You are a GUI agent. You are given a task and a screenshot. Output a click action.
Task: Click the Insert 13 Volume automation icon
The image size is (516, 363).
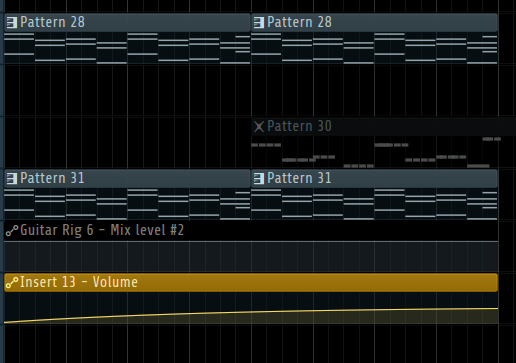pos(12,283)
